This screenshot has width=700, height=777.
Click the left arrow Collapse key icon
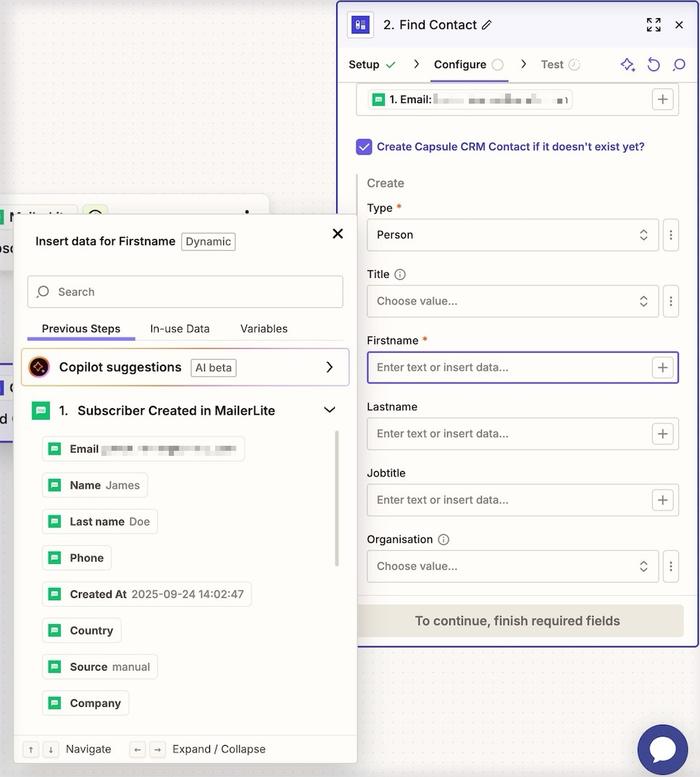pos(137,749)
